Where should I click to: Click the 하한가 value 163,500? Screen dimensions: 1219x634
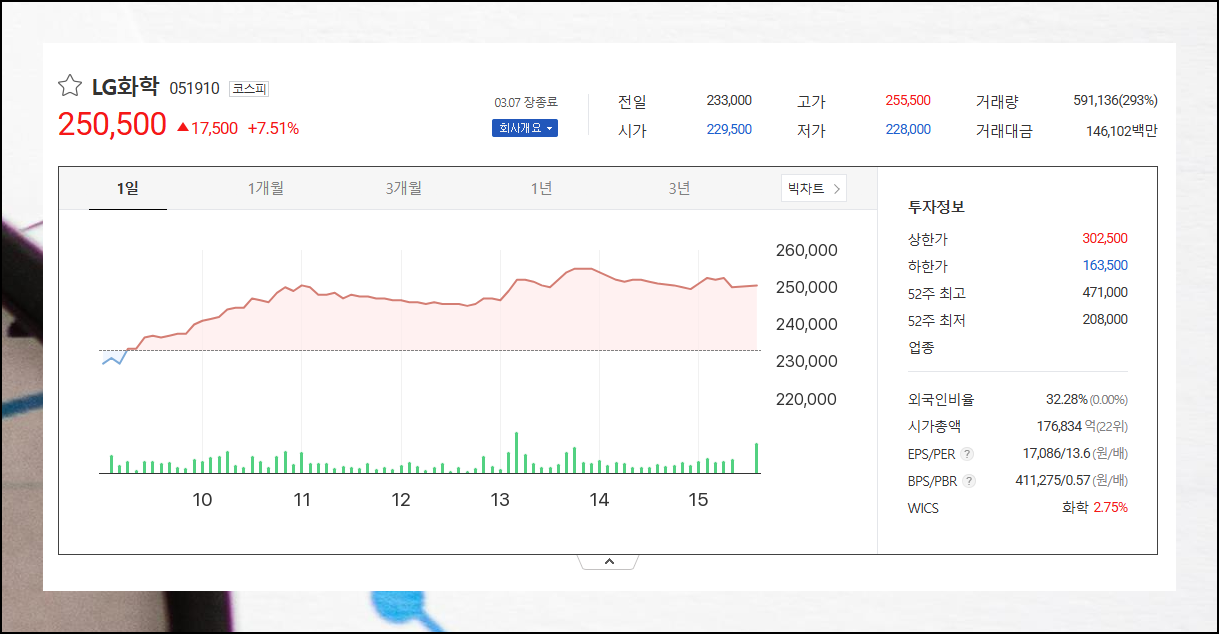1105,265
